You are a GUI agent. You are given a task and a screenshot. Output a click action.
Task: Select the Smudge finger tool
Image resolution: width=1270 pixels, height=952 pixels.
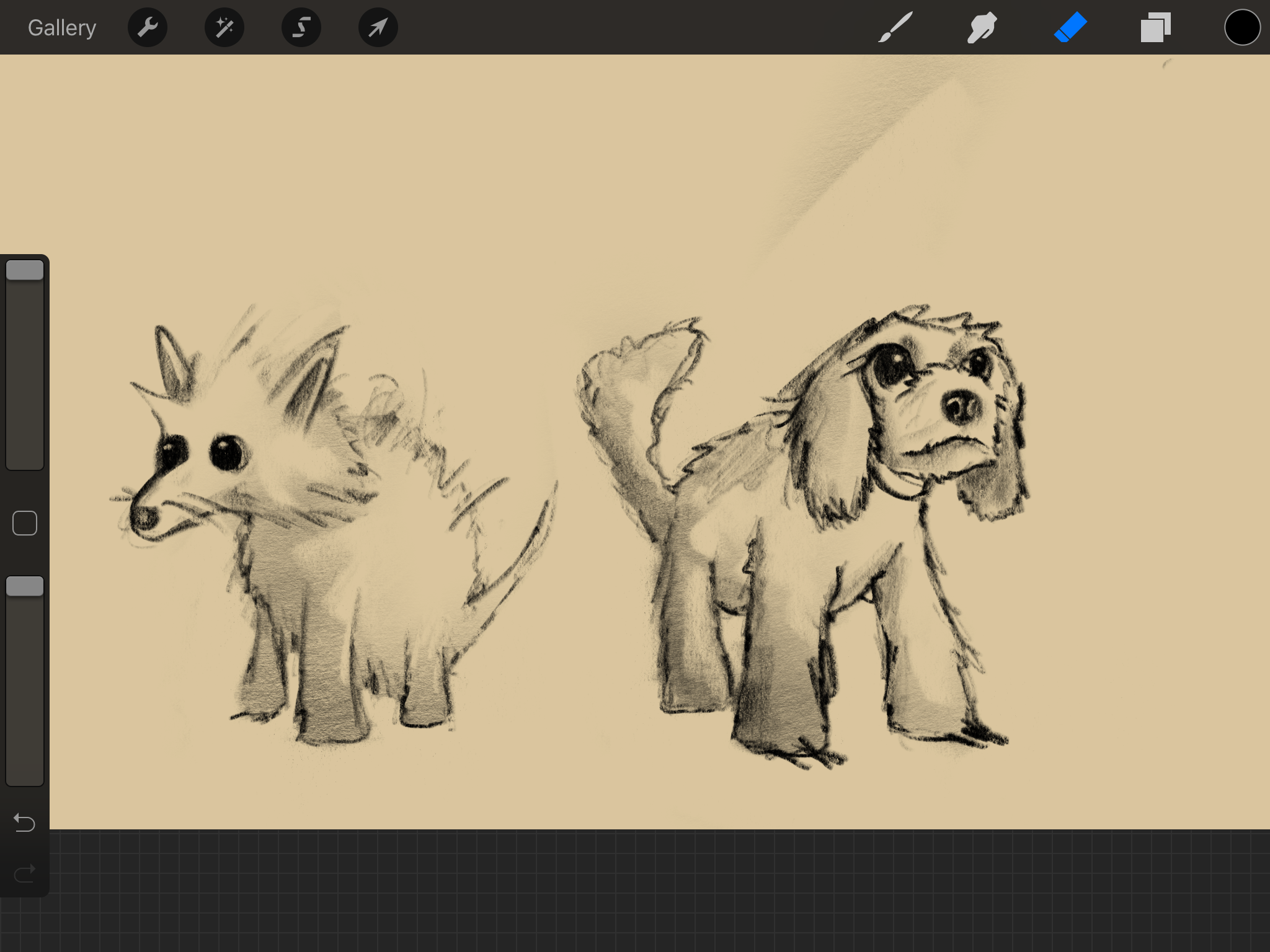(982, 28)
